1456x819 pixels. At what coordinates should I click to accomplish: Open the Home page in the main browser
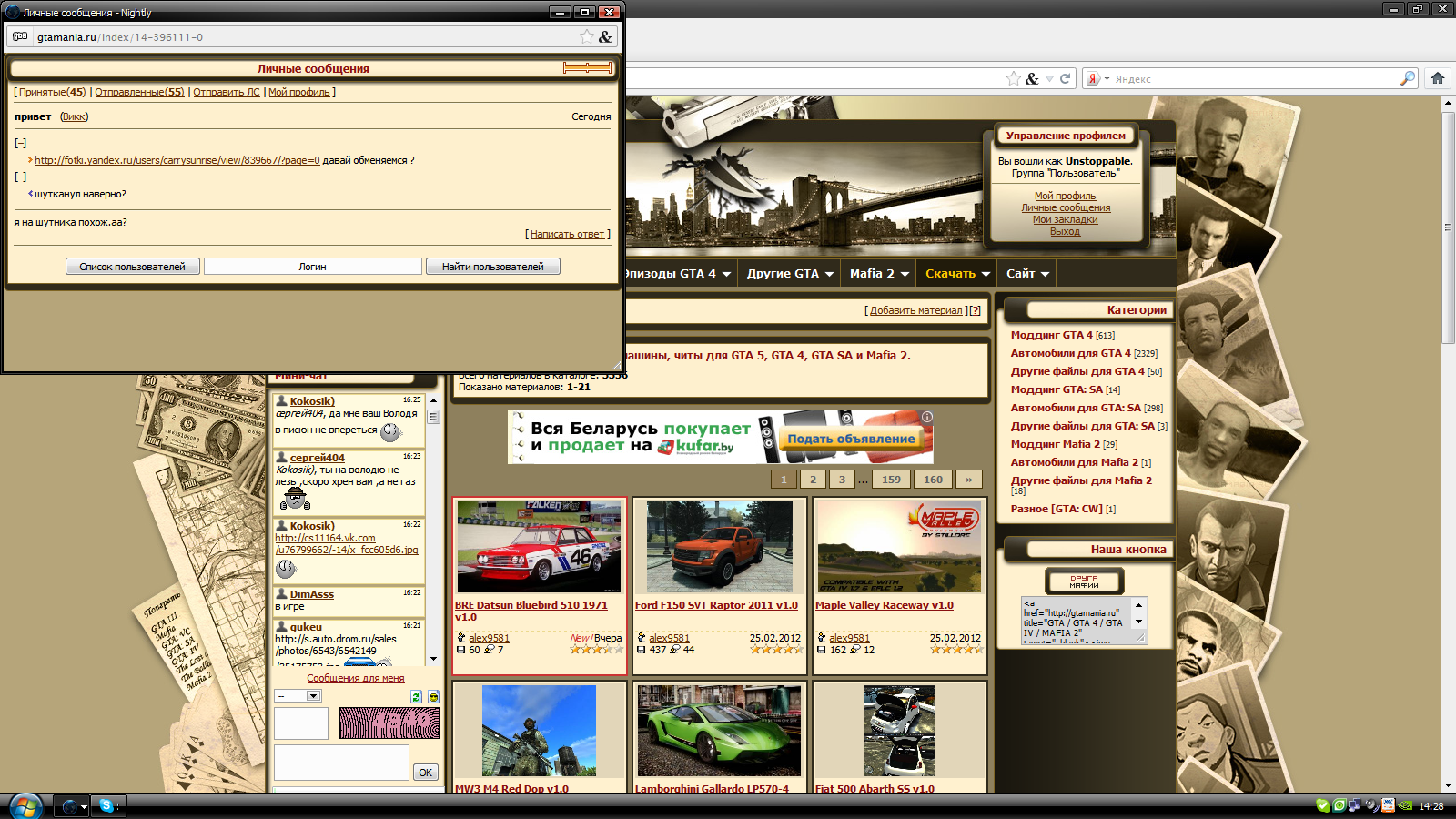pos(1438,78)
